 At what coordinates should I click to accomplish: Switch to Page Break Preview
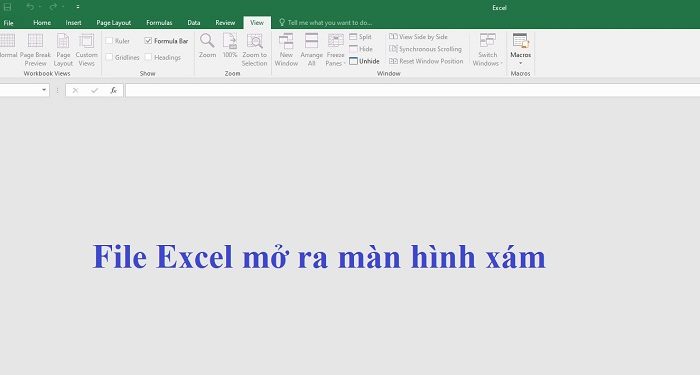(35, 50)
